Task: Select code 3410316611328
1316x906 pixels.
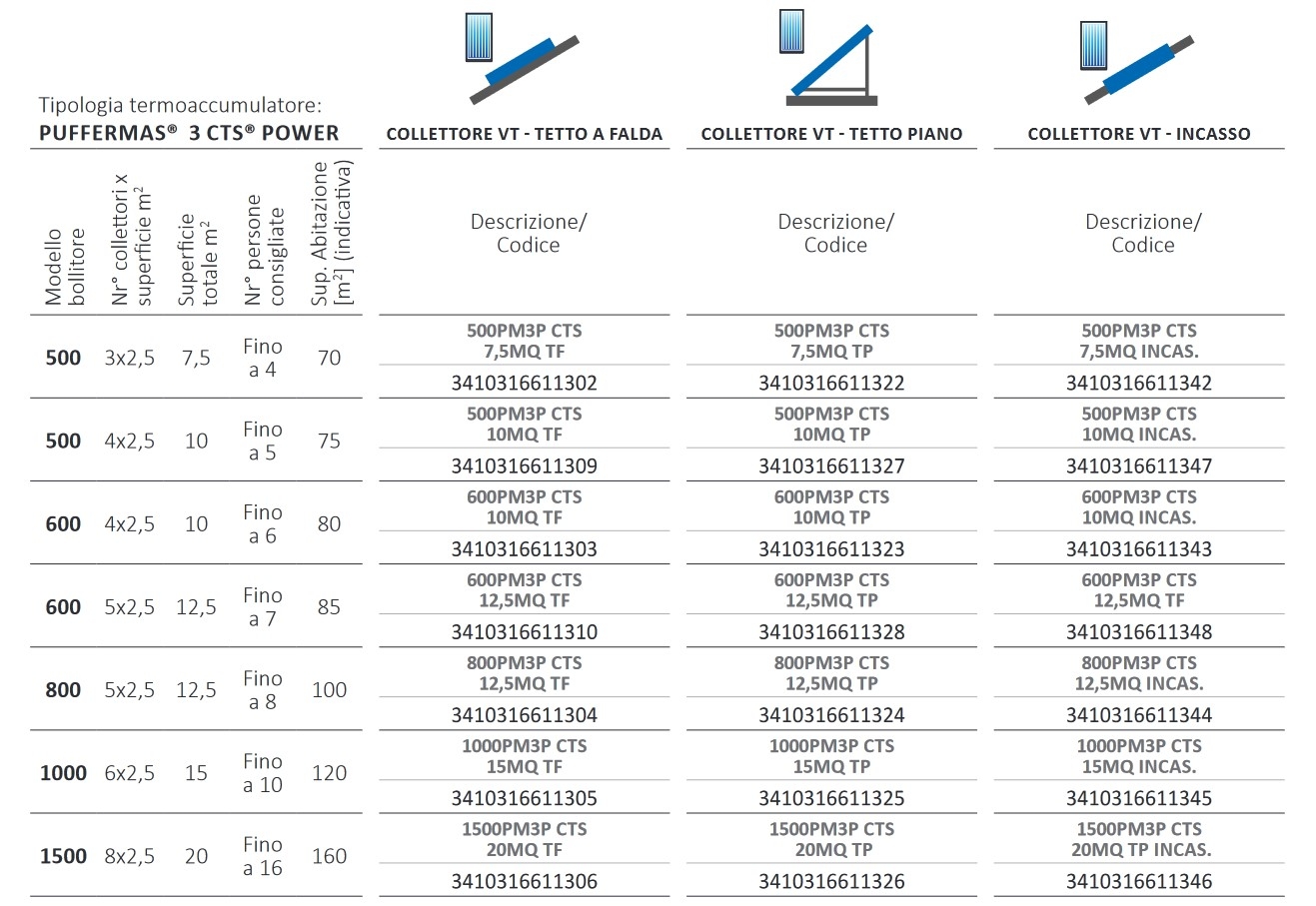Action: click(832, 631)
